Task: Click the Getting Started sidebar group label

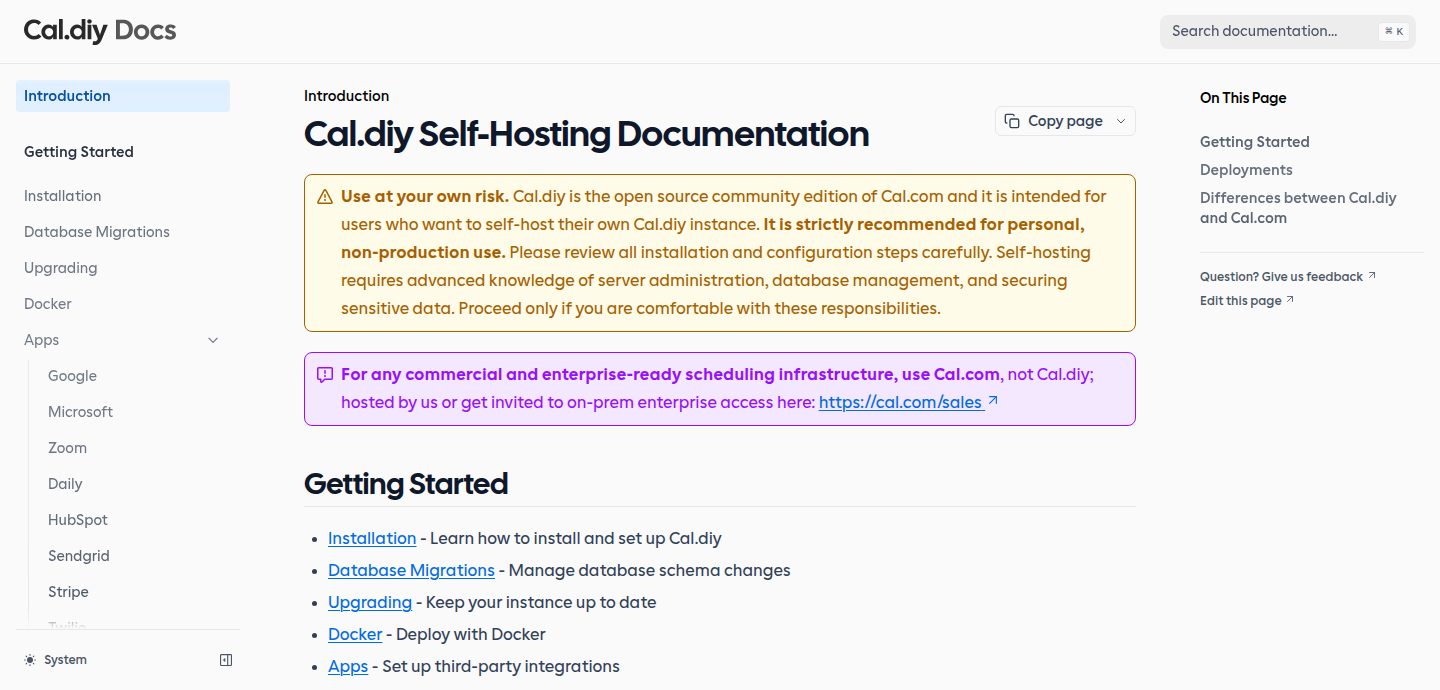Action: click(x=79, y=152)
